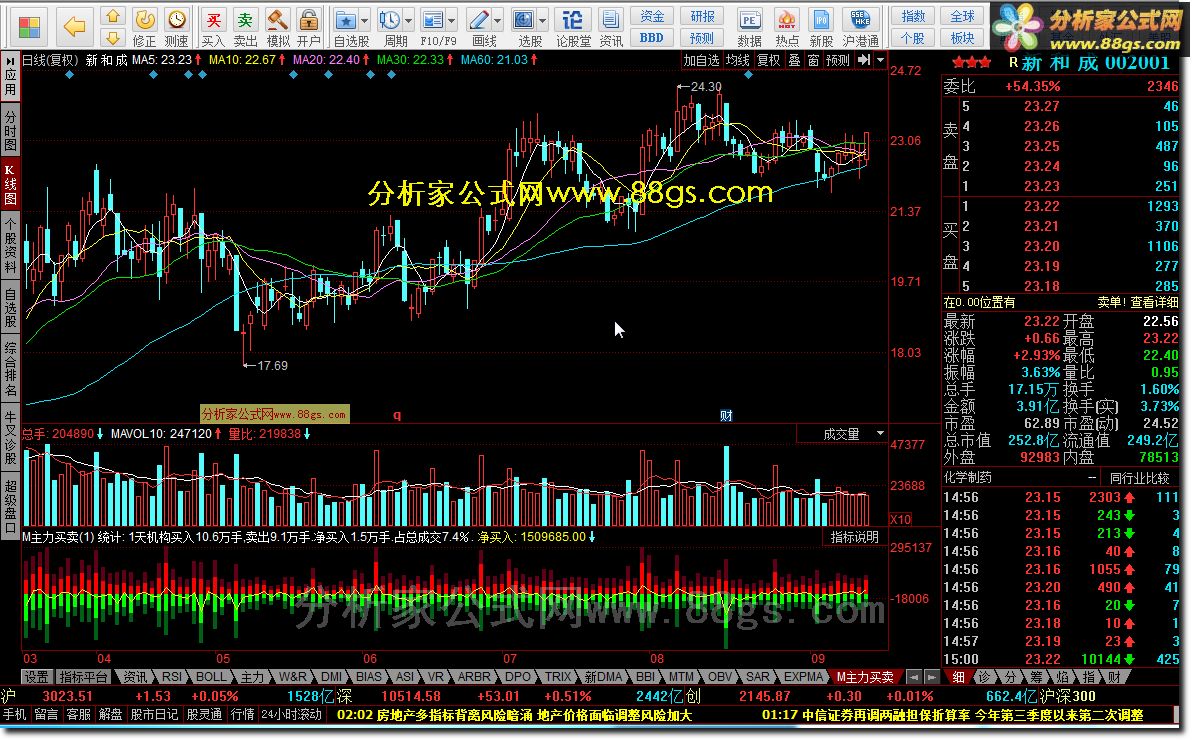
Task: Select the BOLL indicator tab
Action: click(211, 677)
